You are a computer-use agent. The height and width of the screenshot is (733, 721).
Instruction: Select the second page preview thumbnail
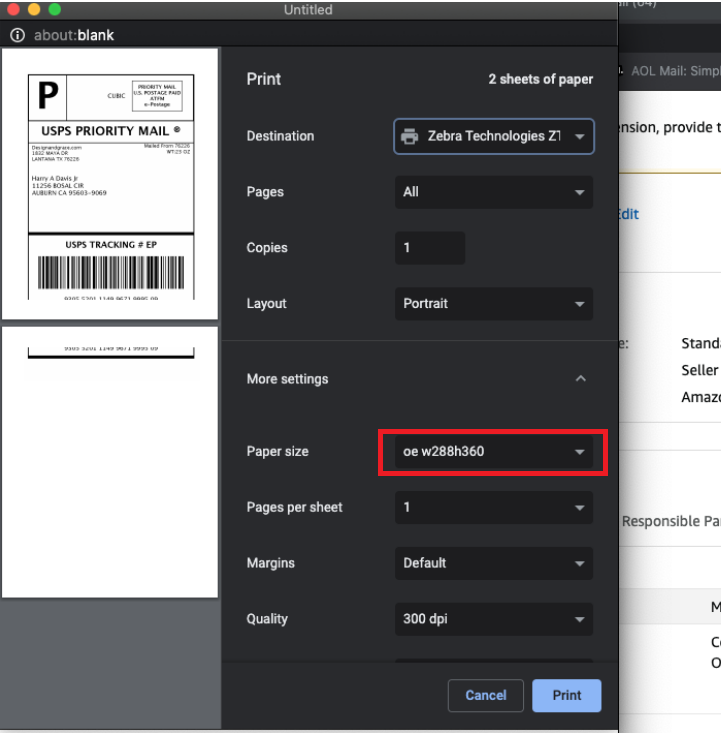(110, 462)
